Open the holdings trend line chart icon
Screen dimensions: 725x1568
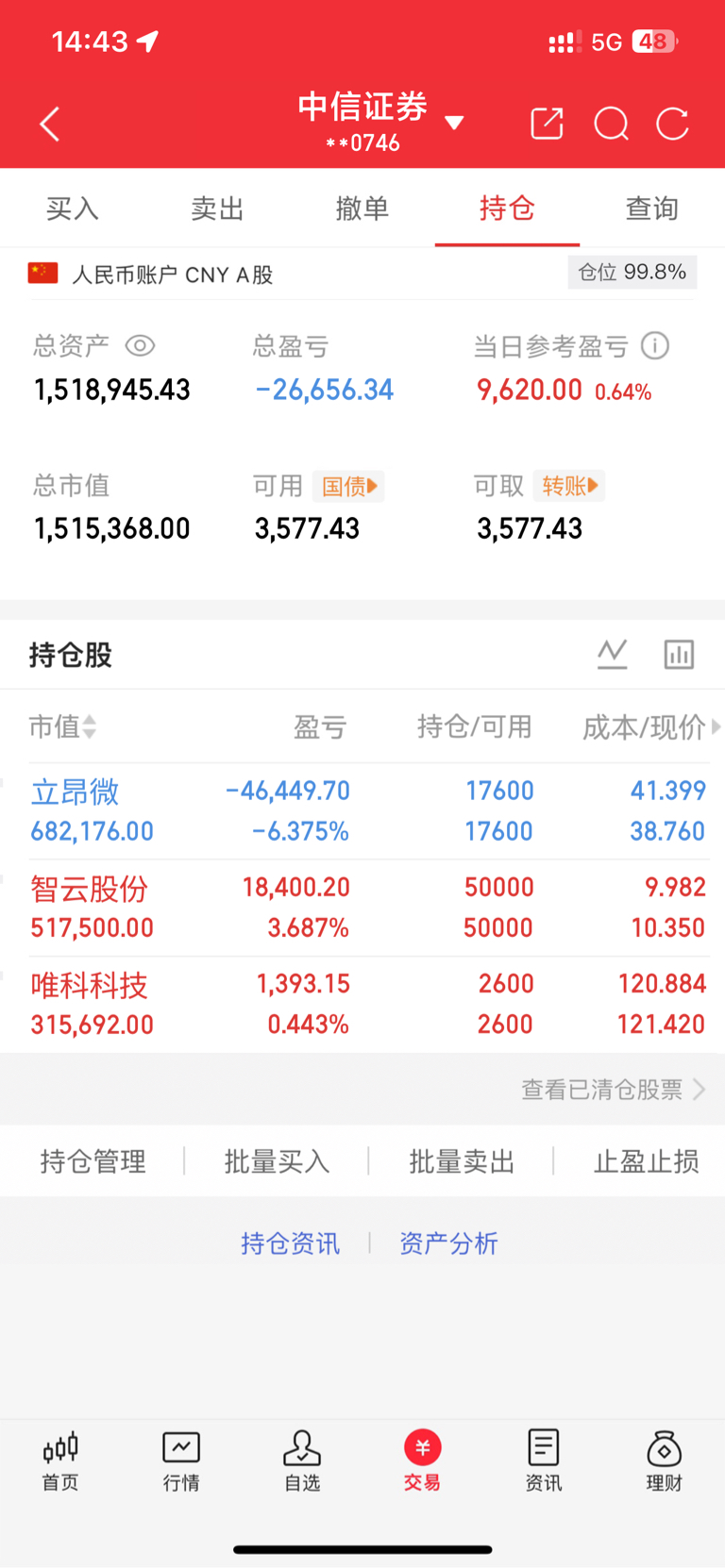point(613,654)
